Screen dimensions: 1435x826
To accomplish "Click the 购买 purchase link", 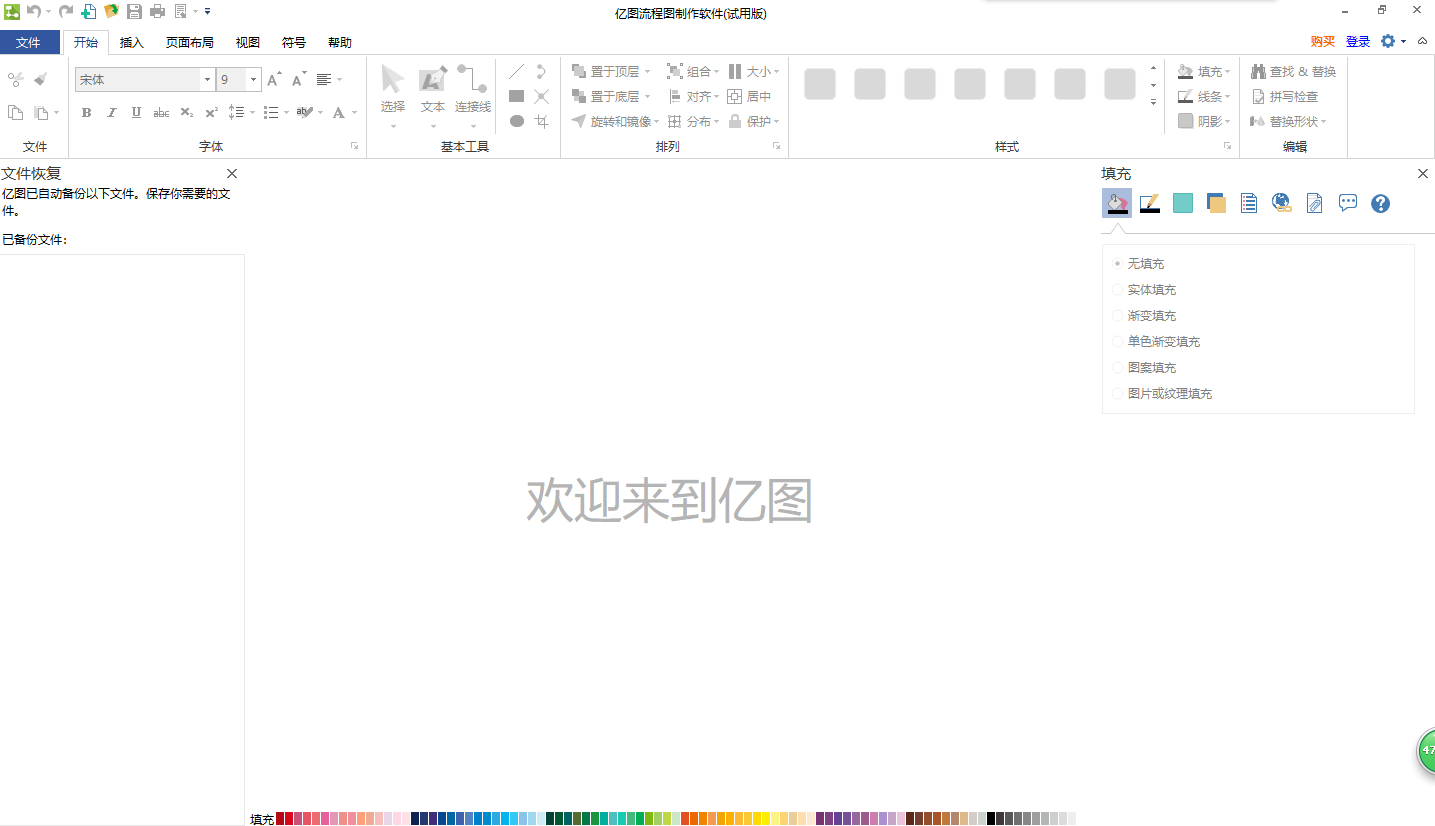I will point(1322,42).
